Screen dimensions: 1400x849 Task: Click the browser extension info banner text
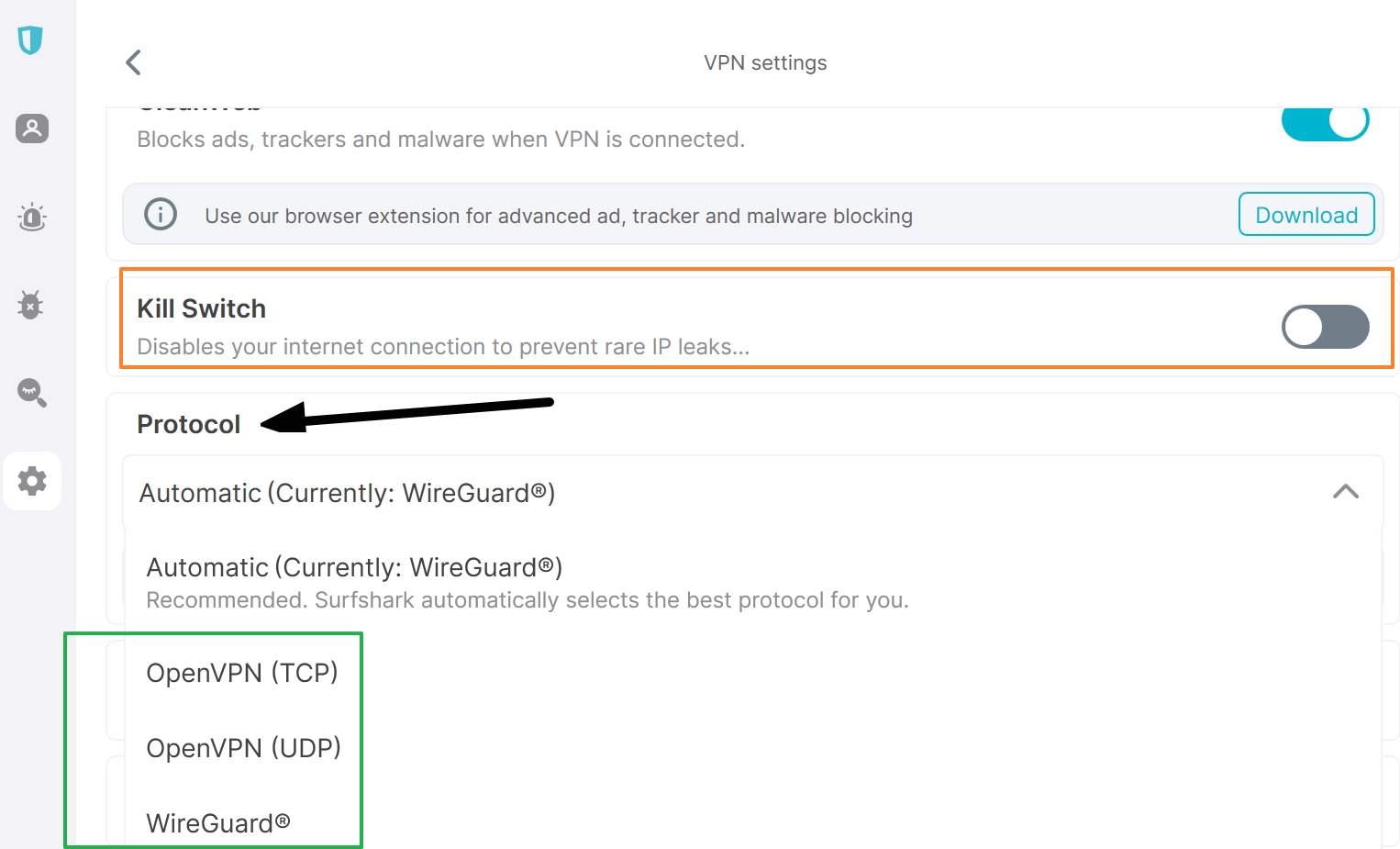click(559, 216)
